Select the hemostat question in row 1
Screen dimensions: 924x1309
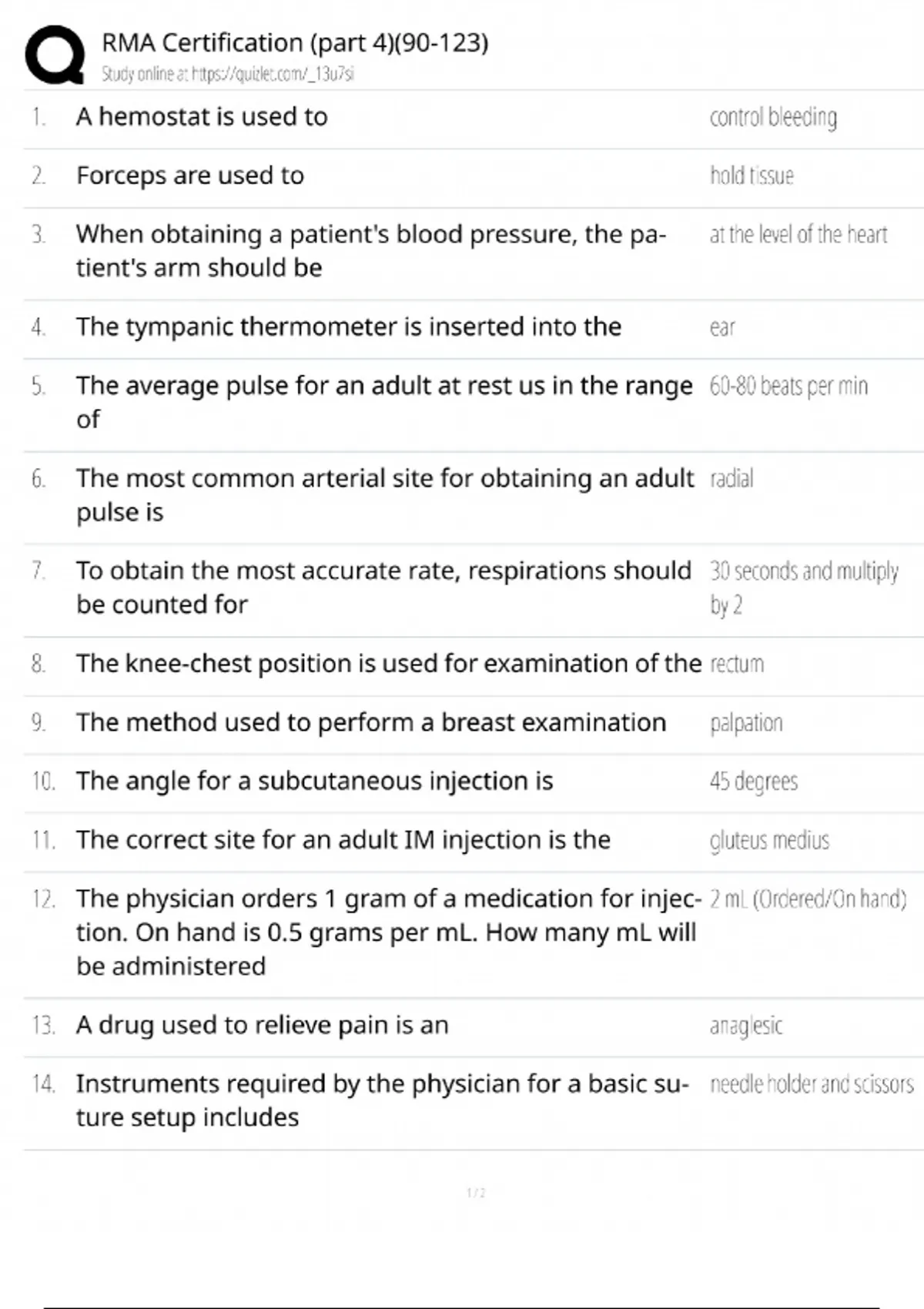pos(202,116)
